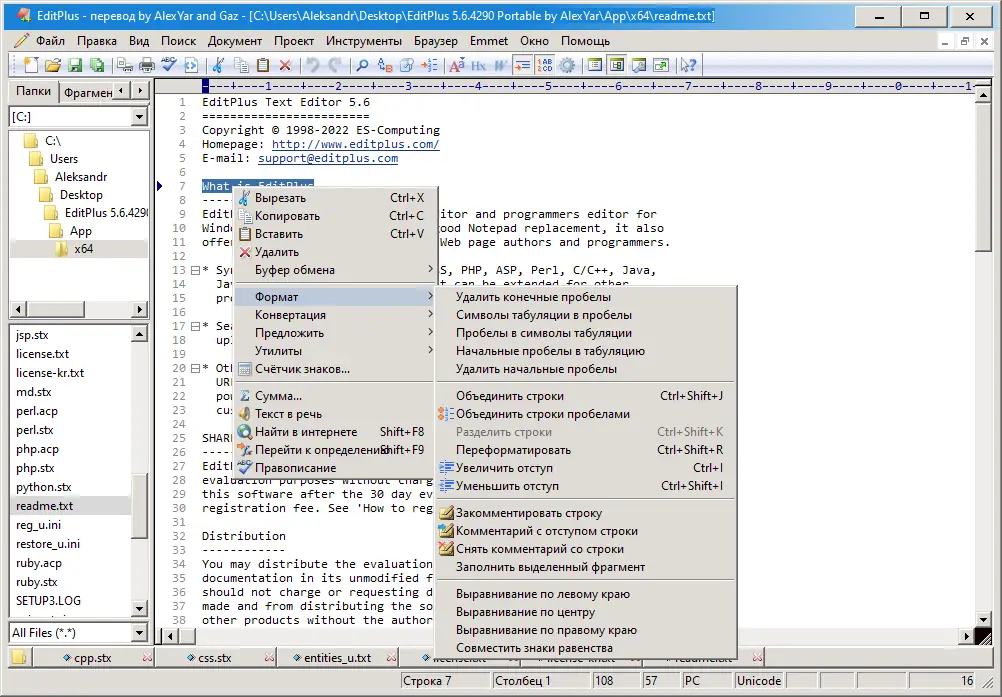Open the http://www.editplus.com/ homepage link
Viewport: 1002px width, 697px height.
pos(355,144)
